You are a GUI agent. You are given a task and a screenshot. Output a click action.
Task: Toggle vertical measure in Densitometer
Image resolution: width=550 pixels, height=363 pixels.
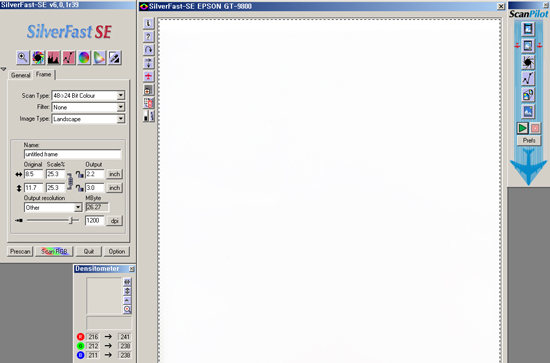(x=127, y=291)
